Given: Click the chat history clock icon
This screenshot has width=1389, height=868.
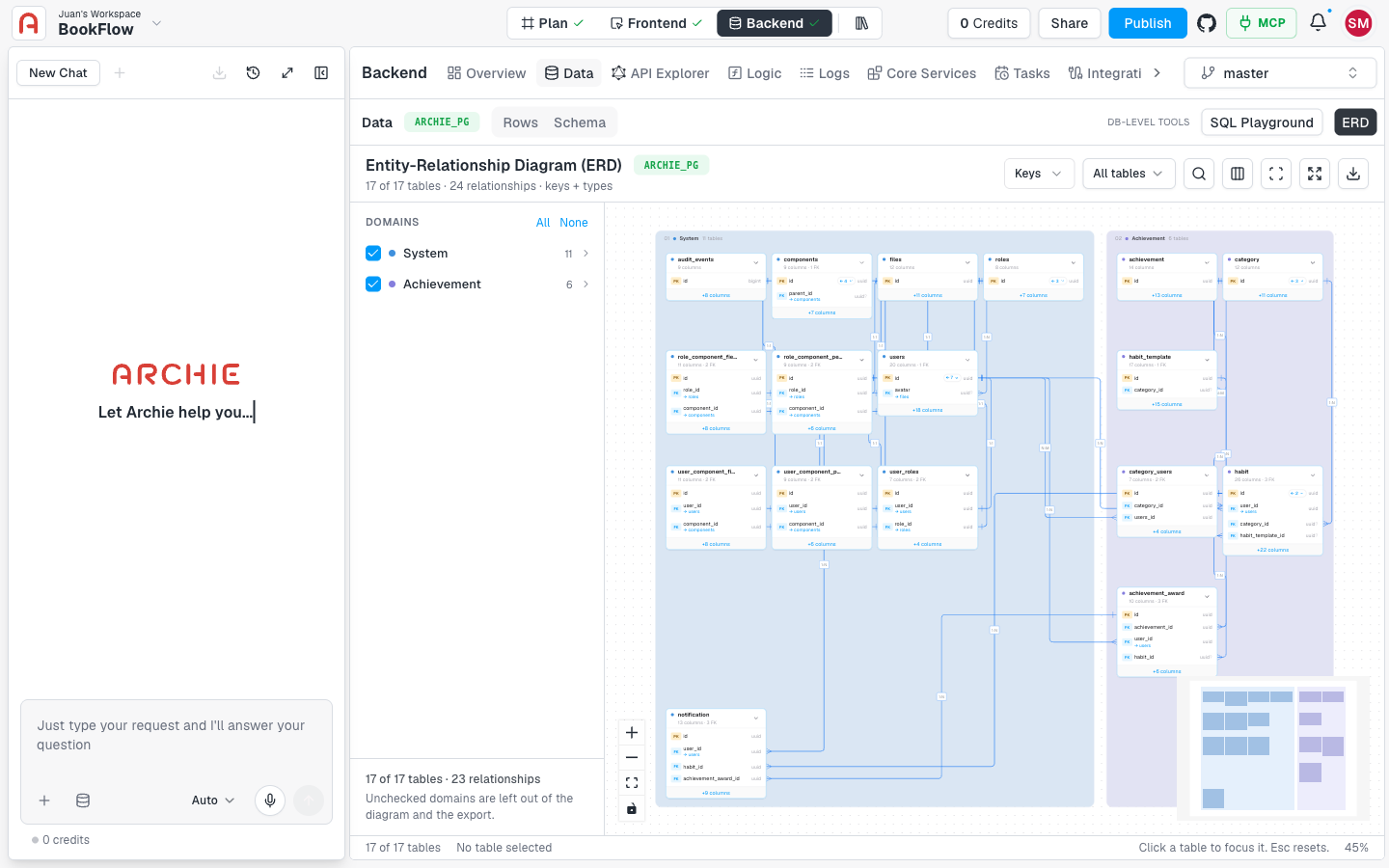Looking at the screenshot, I should coord(254,73).
